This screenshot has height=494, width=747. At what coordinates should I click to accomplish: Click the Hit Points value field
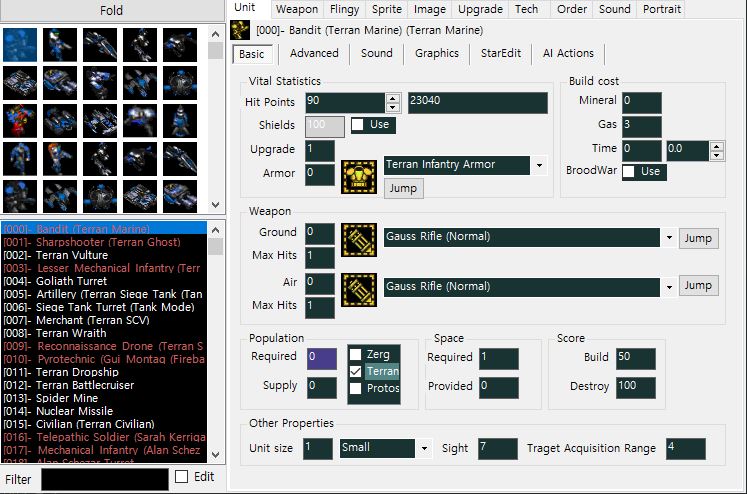[345, 102]
